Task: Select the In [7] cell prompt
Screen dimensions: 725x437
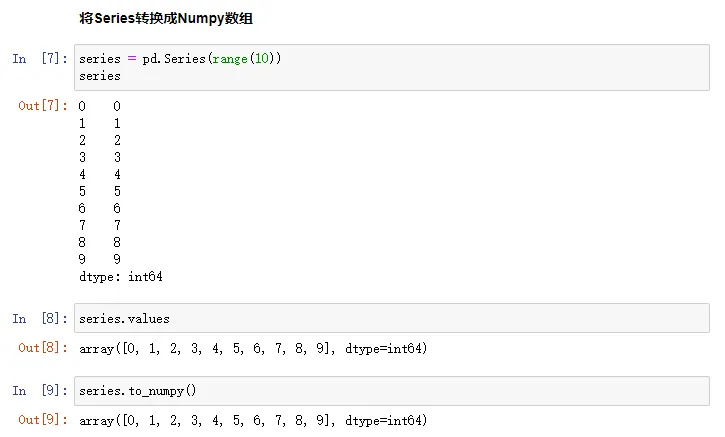Action: (40, 59)
